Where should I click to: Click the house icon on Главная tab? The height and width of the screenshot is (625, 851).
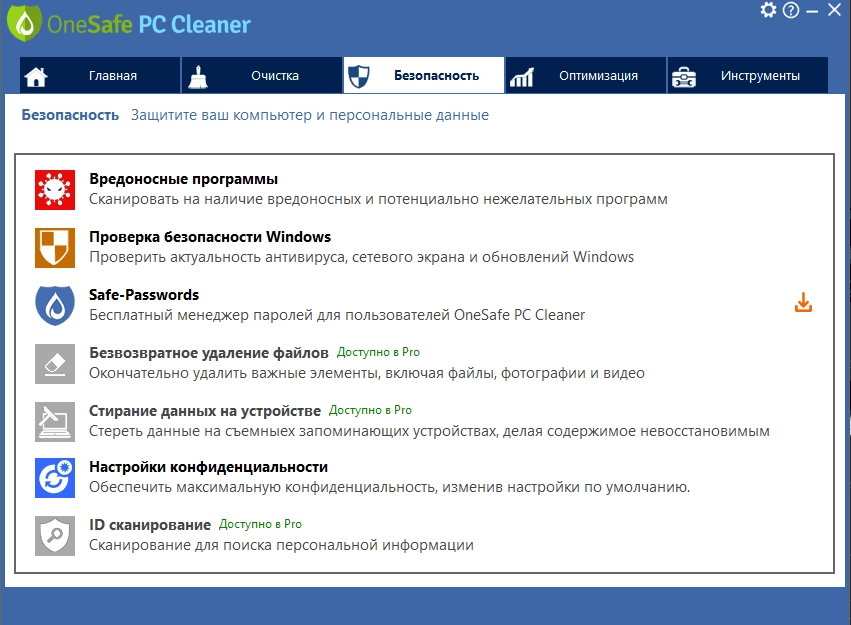(x=36, y=76)
